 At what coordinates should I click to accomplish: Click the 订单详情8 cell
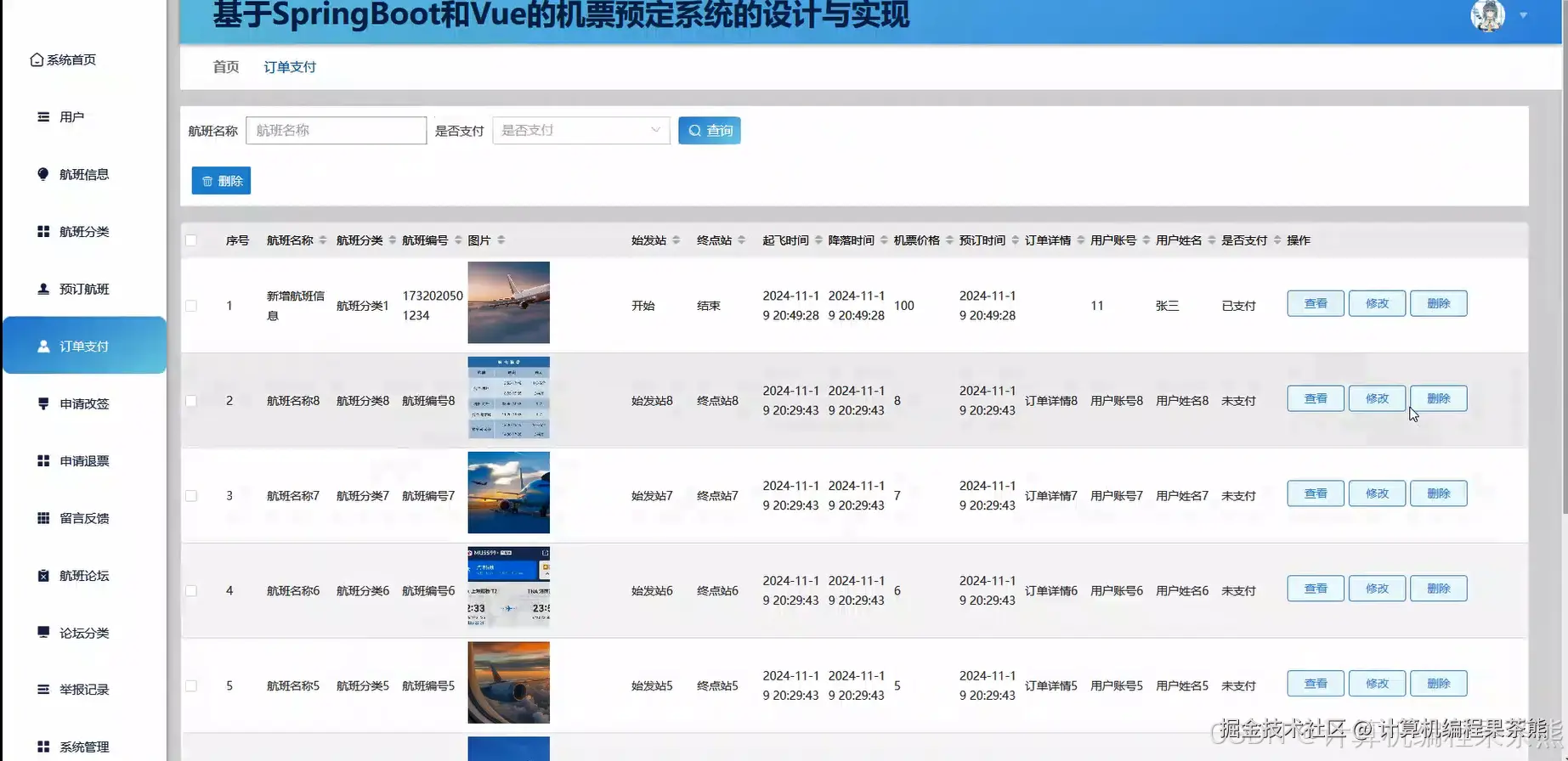coord(1051,401)
